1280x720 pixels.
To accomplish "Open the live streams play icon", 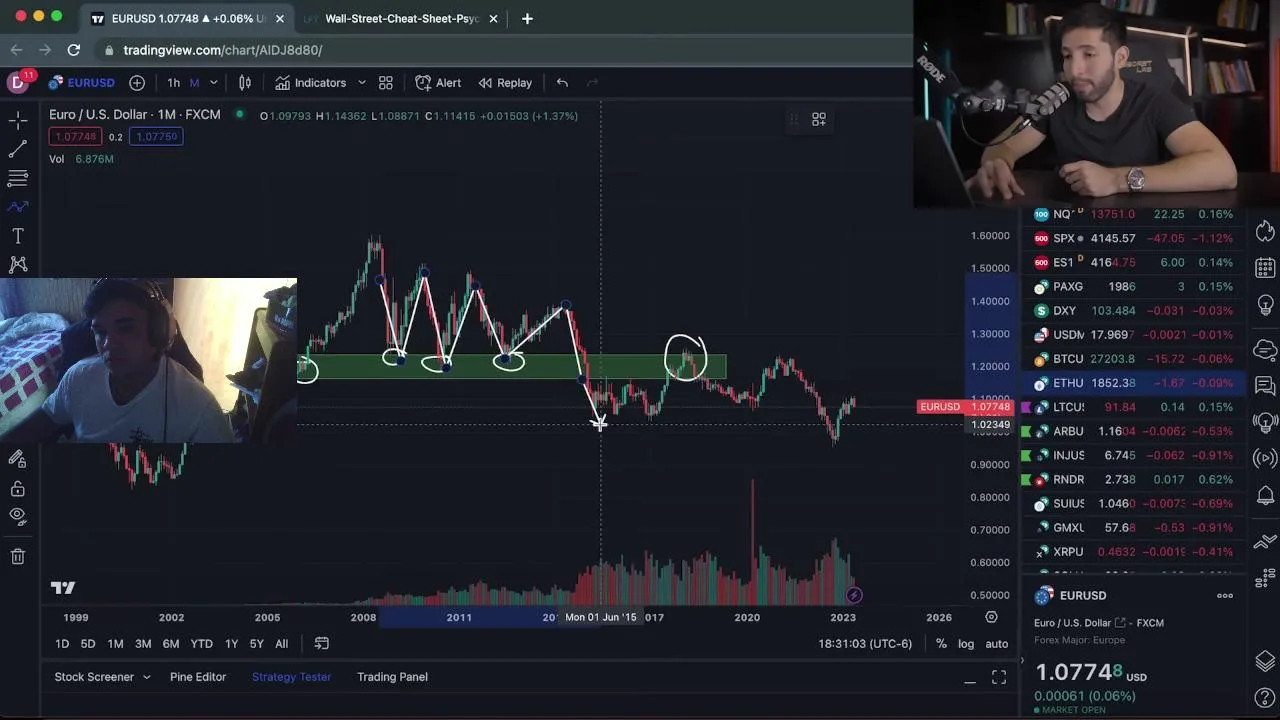I will point(1265,459).
